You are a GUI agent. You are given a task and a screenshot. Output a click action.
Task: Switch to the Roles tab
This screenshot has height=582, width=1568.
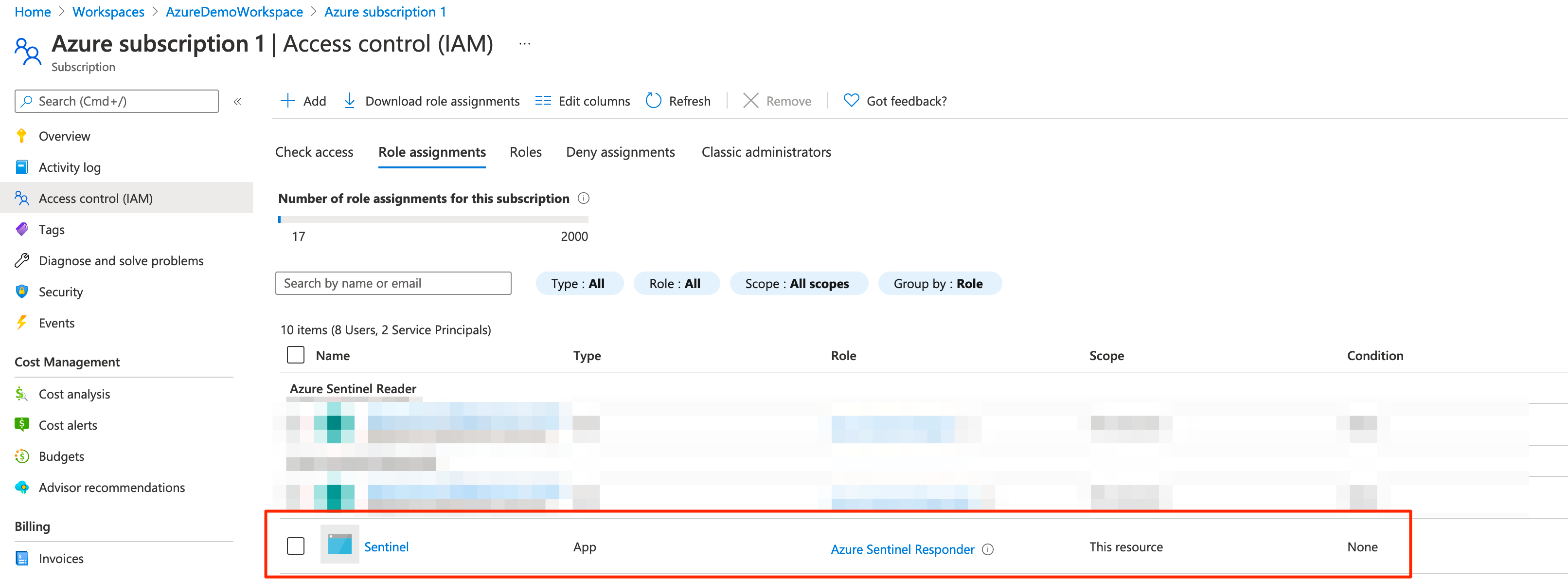coord(526,152)
